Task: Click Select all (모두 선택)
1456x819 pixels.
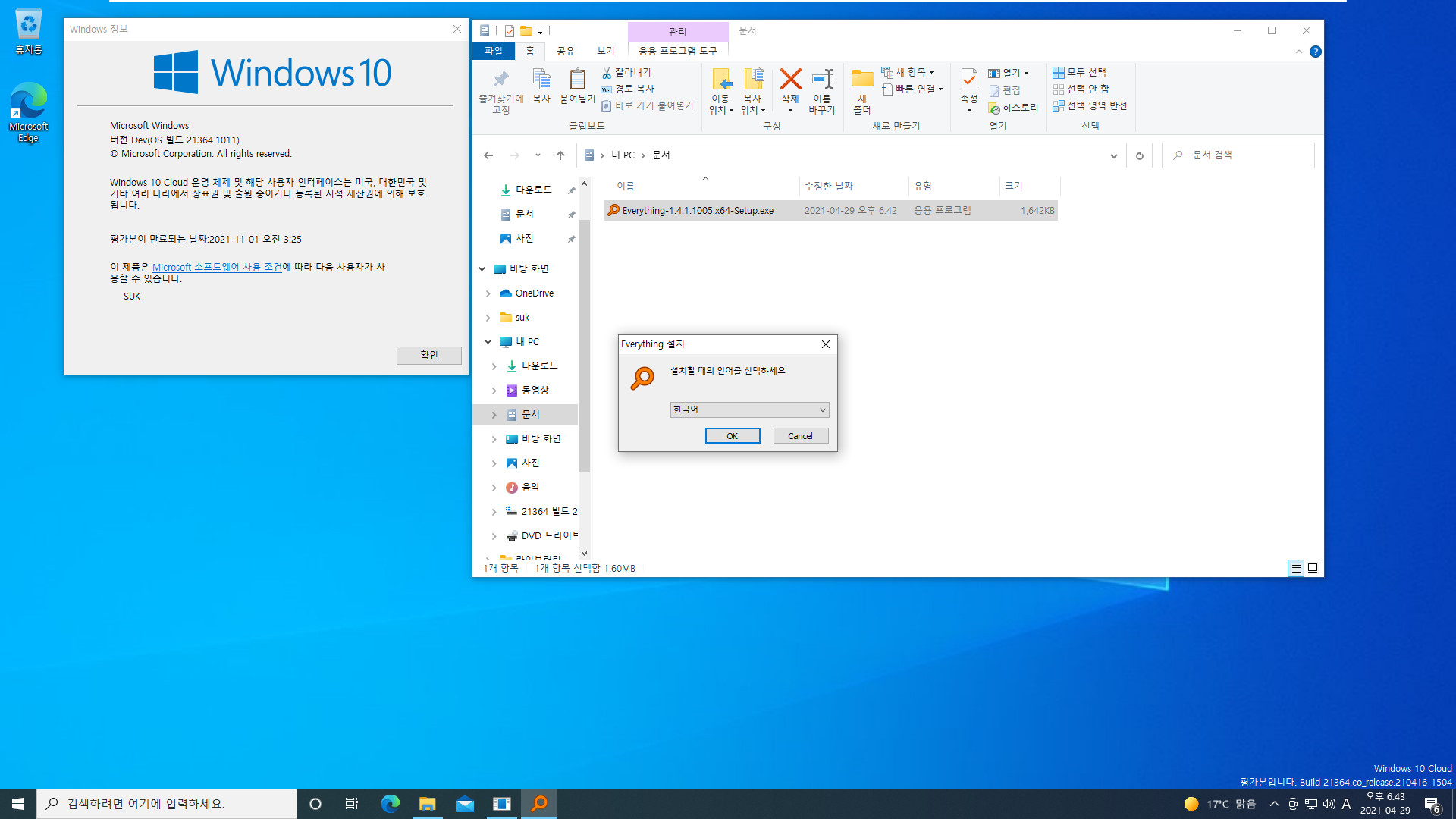Action: (1079, 72)
